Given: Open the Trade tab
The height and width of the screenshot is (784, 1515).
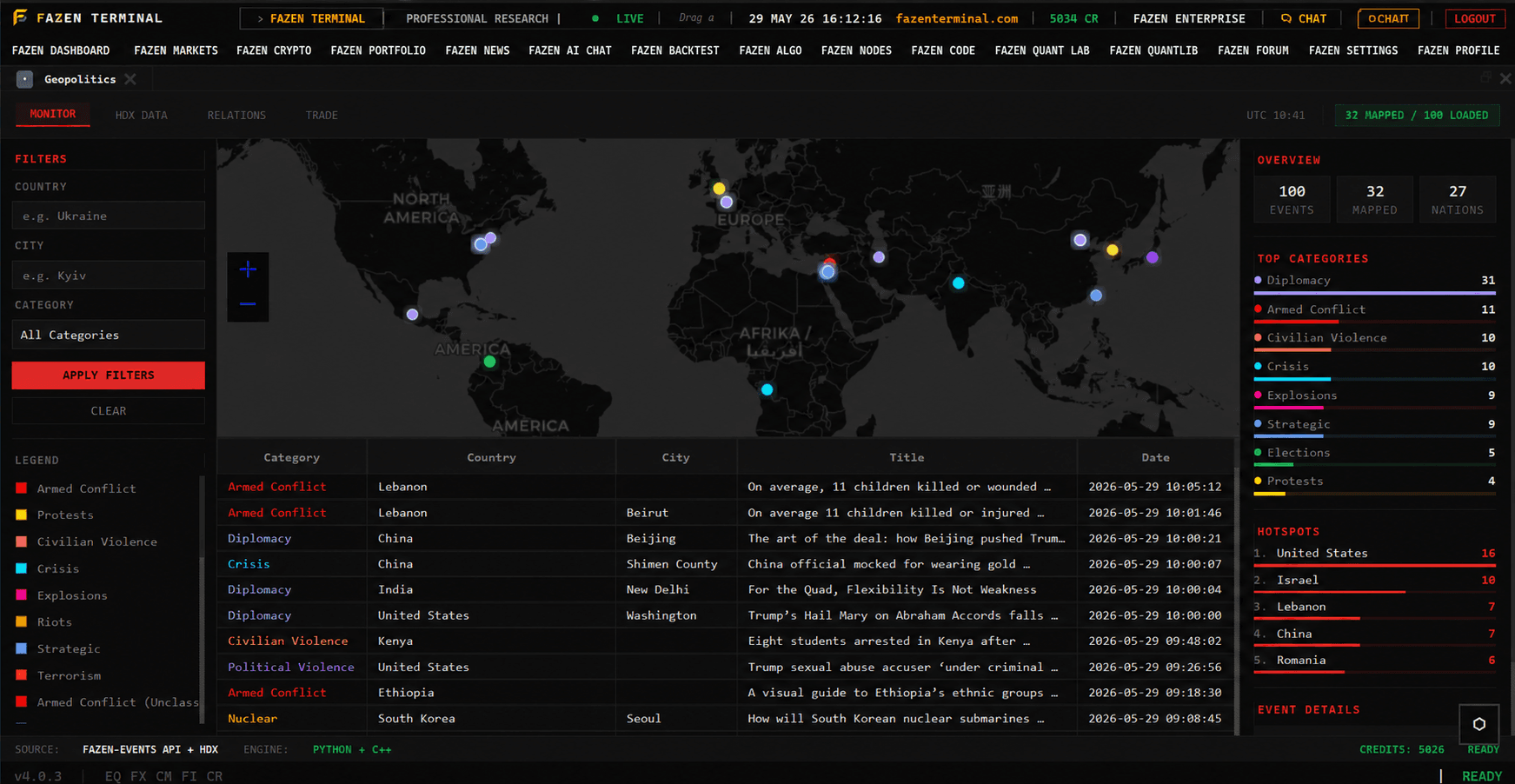Looking at the screenshot, I should 322,115.
